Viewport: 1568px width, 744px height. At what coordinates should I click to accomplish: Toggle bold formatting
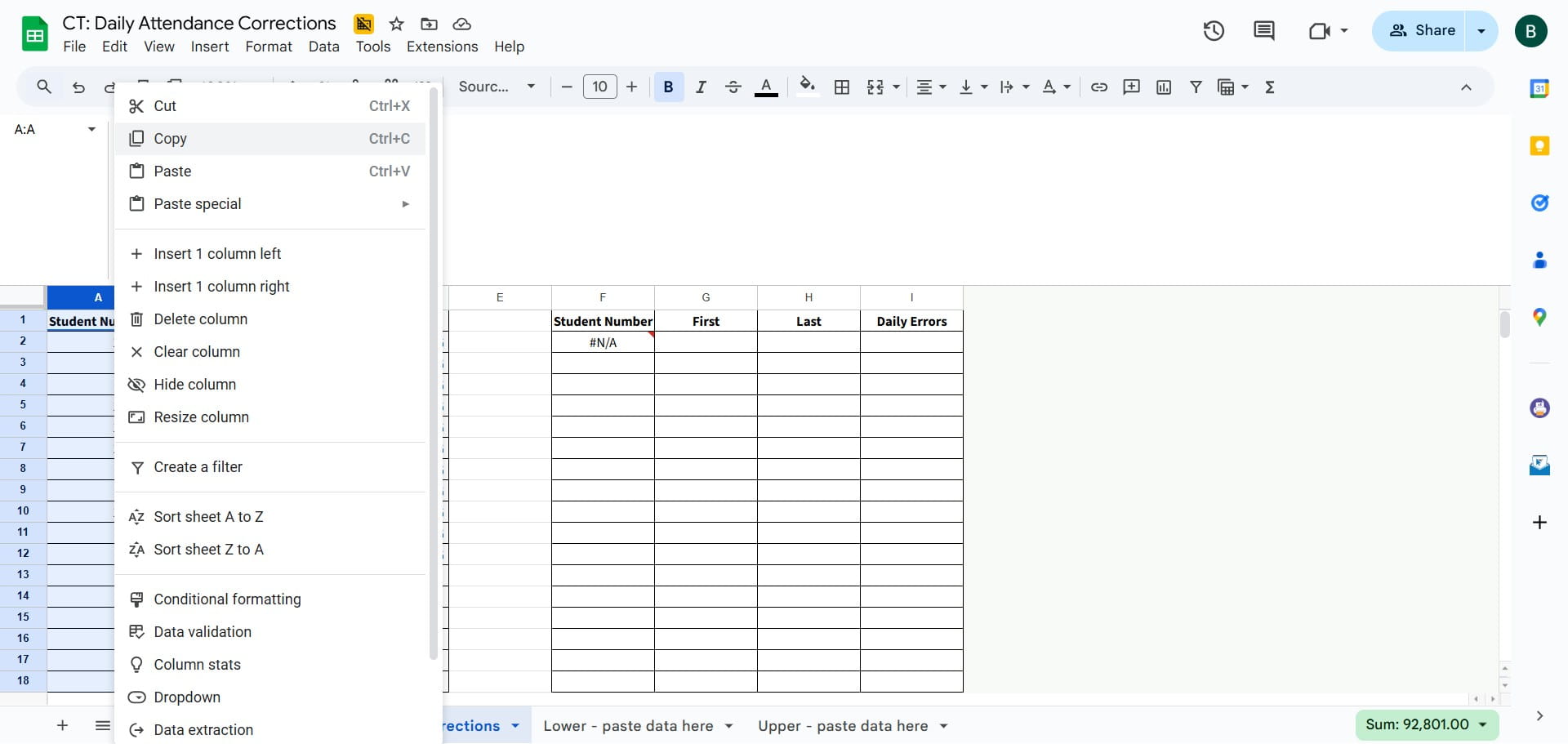click(x=668, y=87)
